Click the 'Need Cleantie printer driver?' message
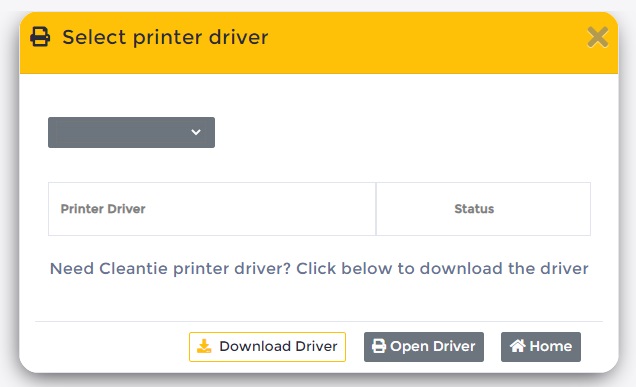This screenshot has height=387, width=636. 319,269
